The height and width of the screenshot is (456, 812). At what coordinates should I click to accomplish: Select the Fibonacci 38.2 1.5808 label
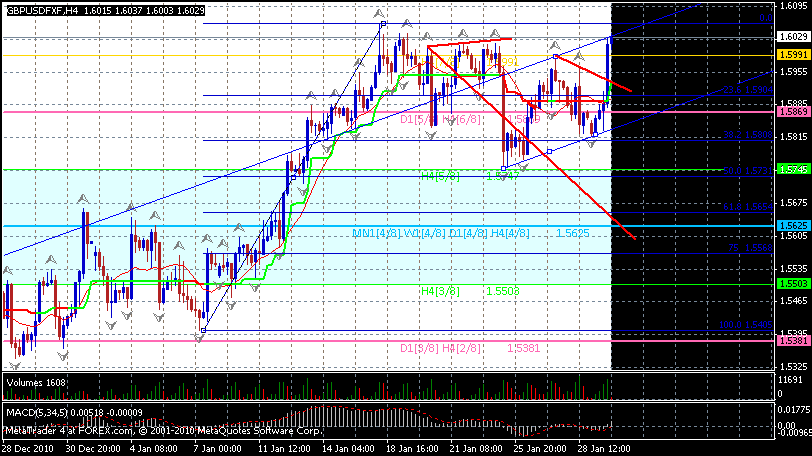tap(748, 136)
